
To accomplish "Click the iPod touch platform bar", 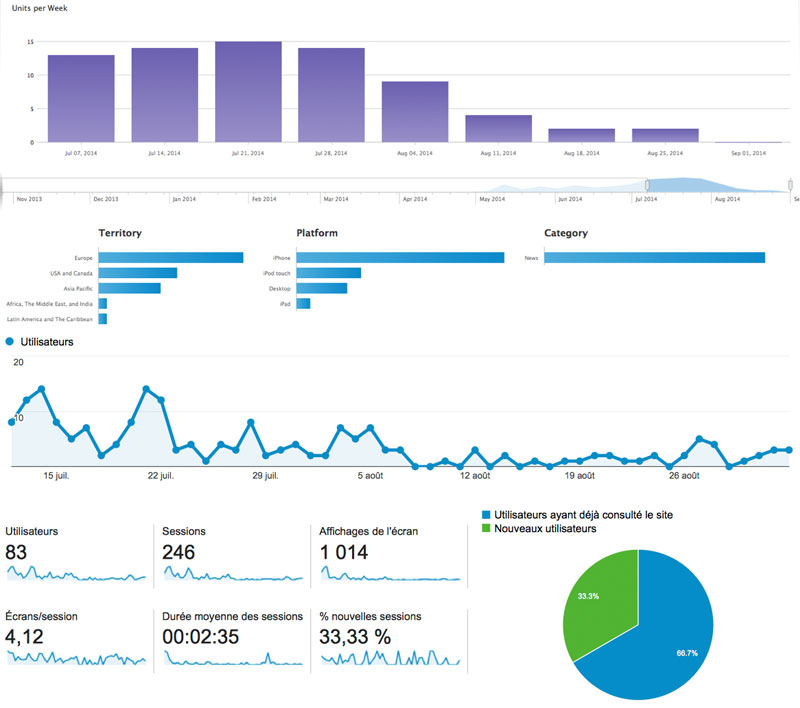I will [x=329, y=273].
